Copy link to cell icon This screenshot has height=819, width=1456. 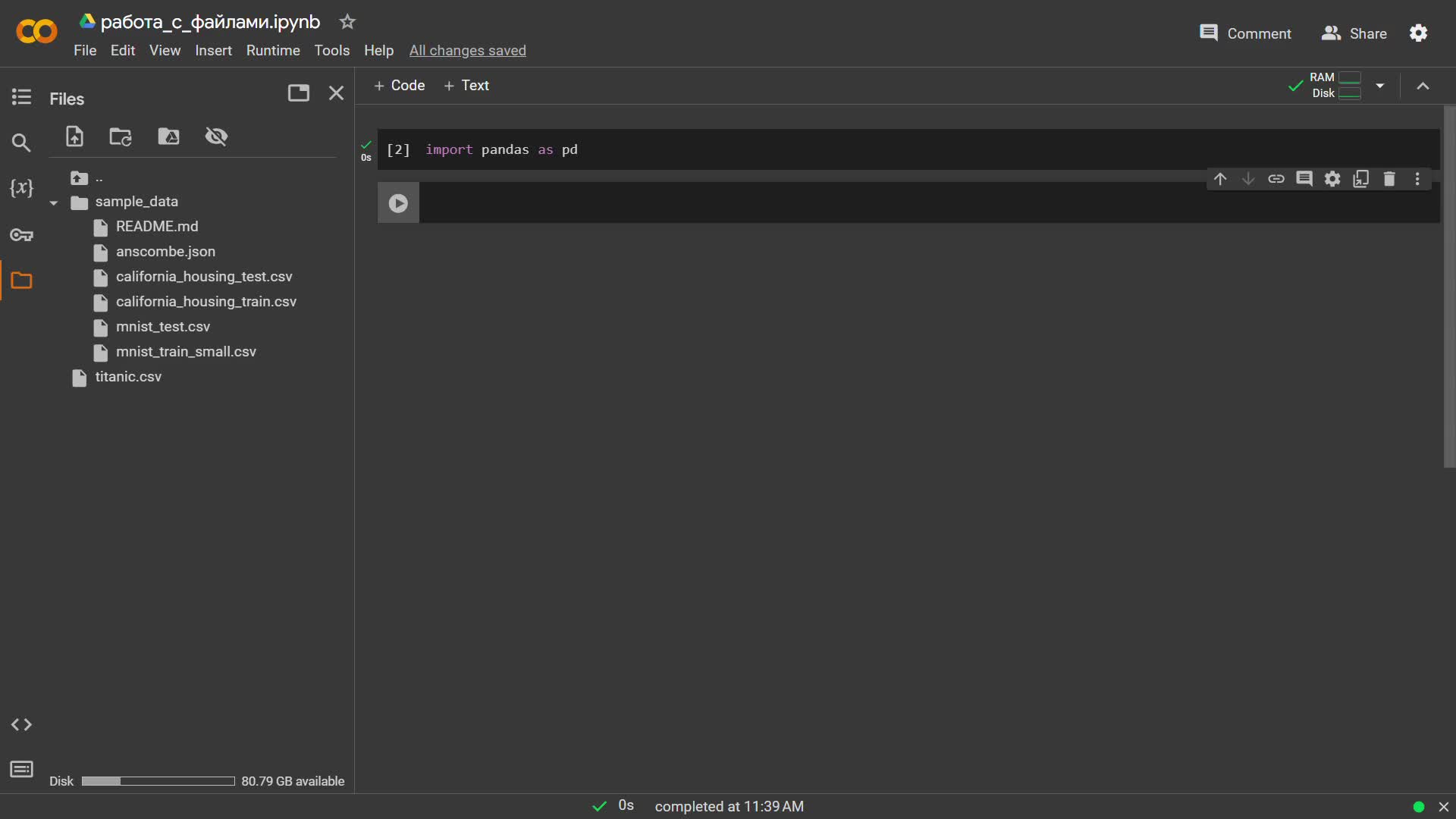(1276, 179)
